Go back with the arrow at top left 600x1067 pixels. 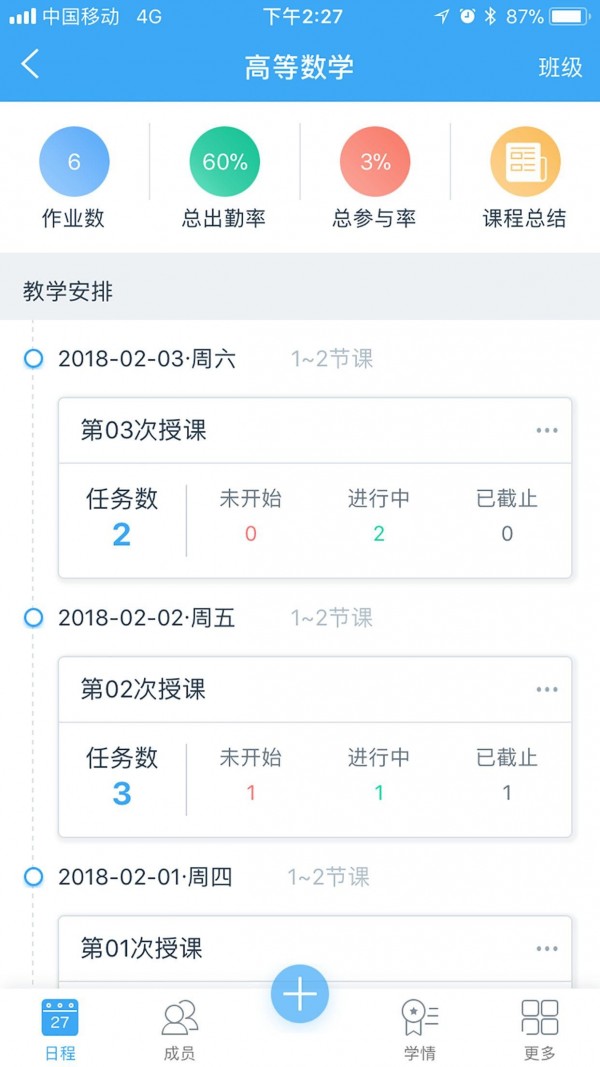coord(30,64)
